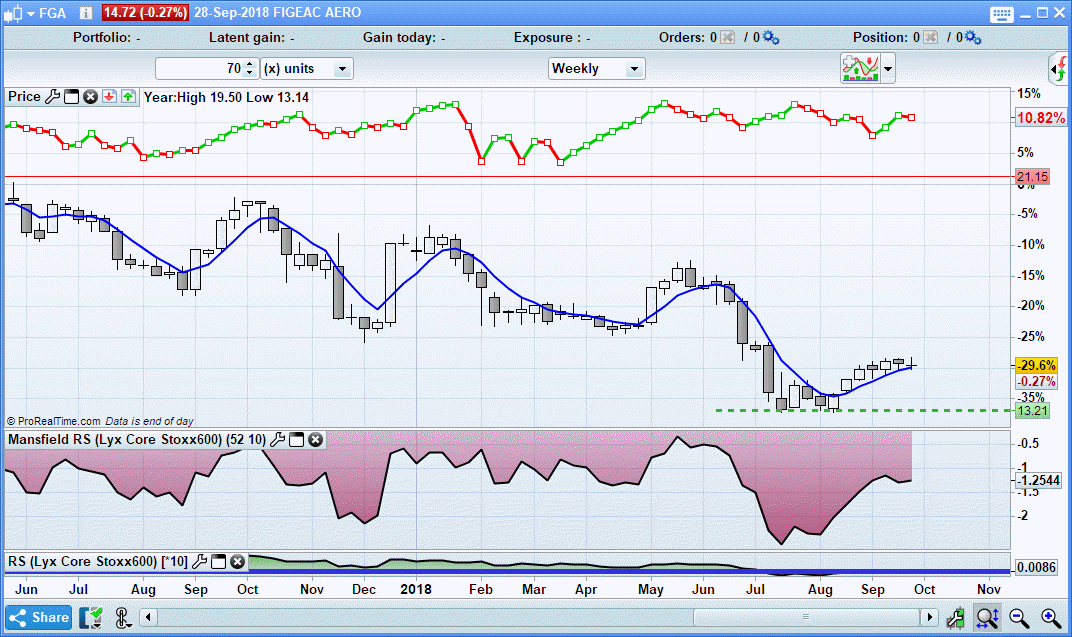
Task: Open settings for RS (Lyx Core Stoxx600) indicator
Action: (200, 562)
